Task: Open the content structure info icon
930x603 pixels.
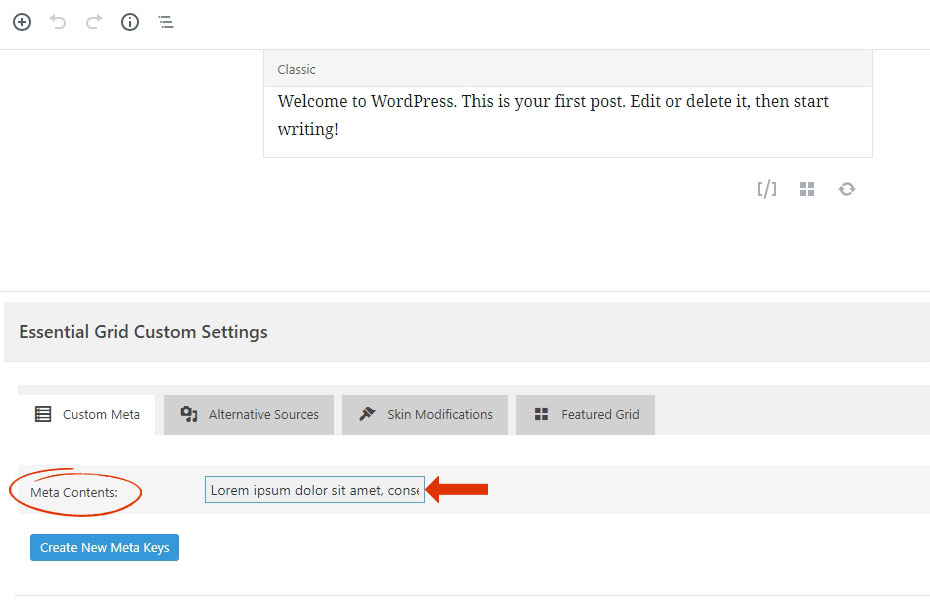Action: tap(130, 23)
